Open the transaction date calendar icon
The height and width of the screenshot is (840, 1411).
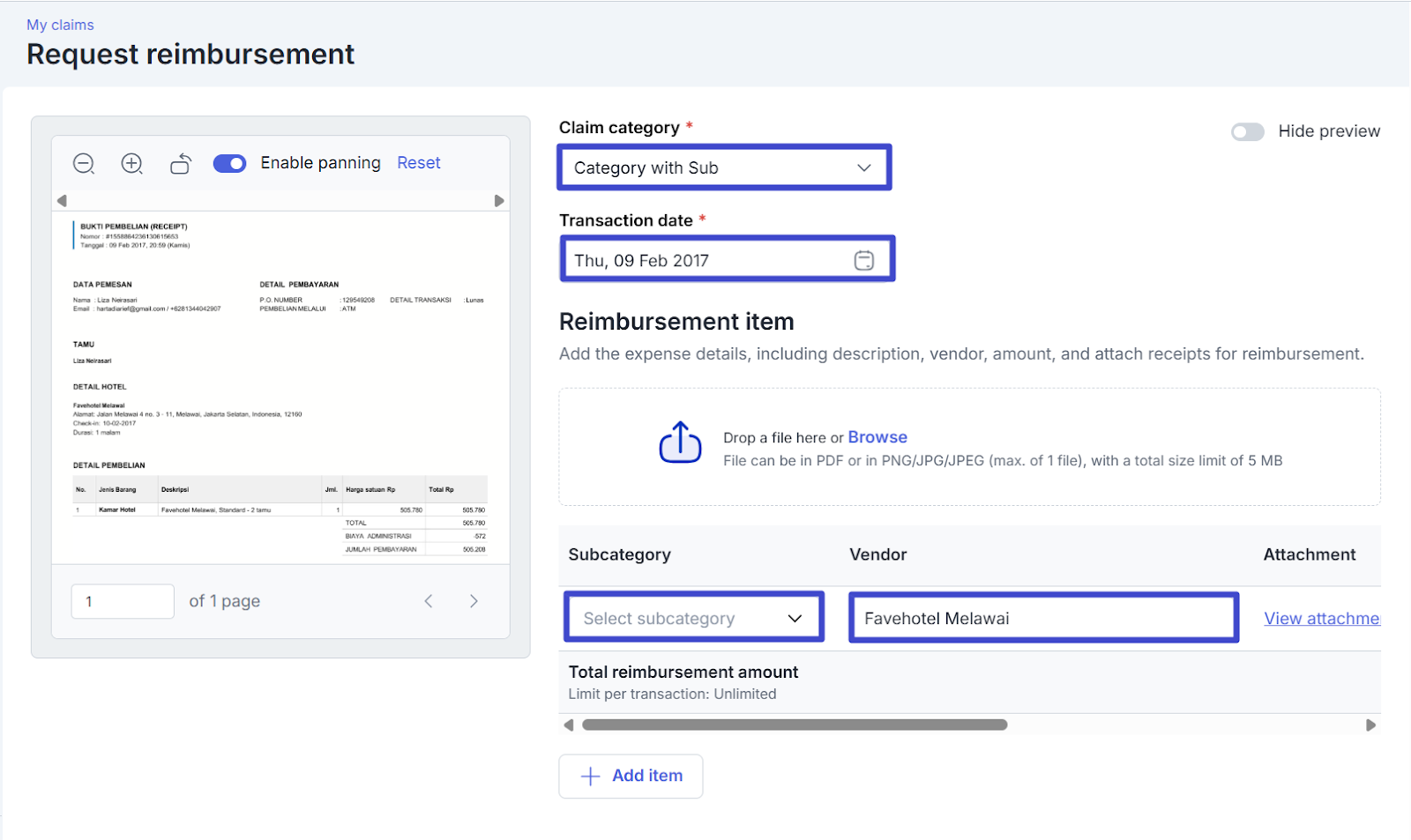[863, 260]
